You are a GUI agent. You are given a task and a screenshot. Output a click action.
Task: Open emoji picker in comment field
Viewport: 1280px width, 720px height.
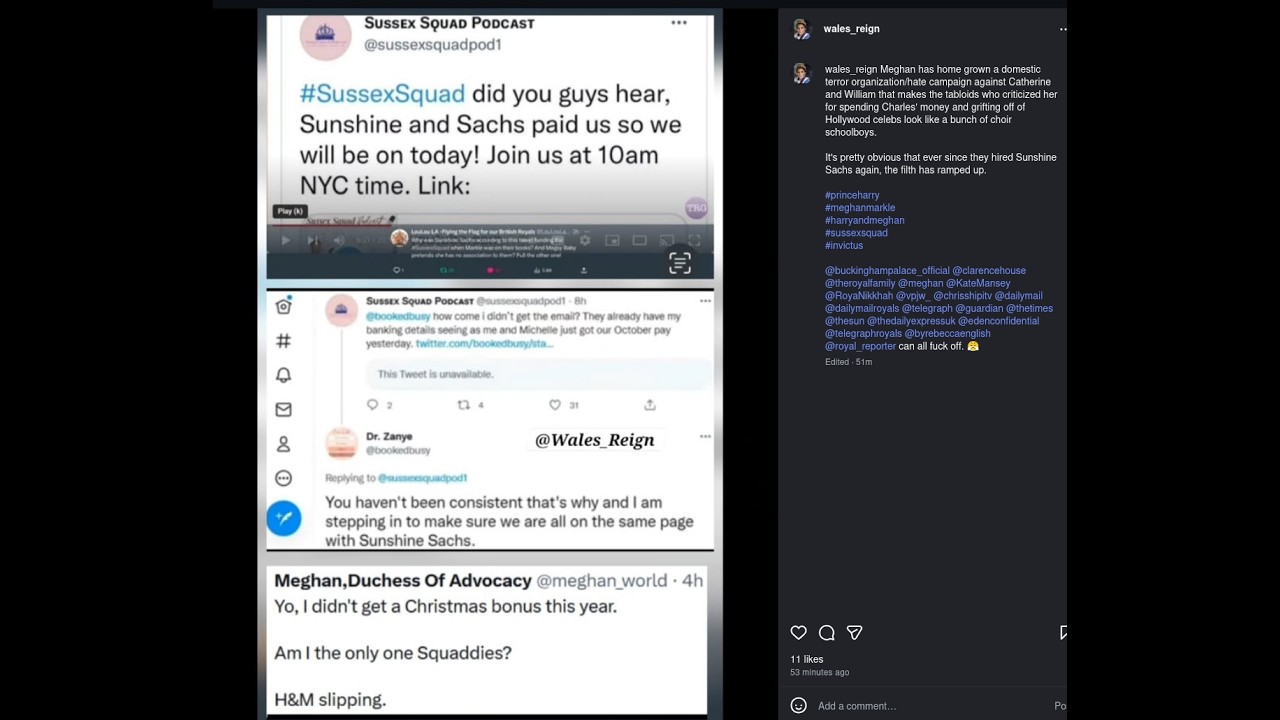click(x=798, y=706)
